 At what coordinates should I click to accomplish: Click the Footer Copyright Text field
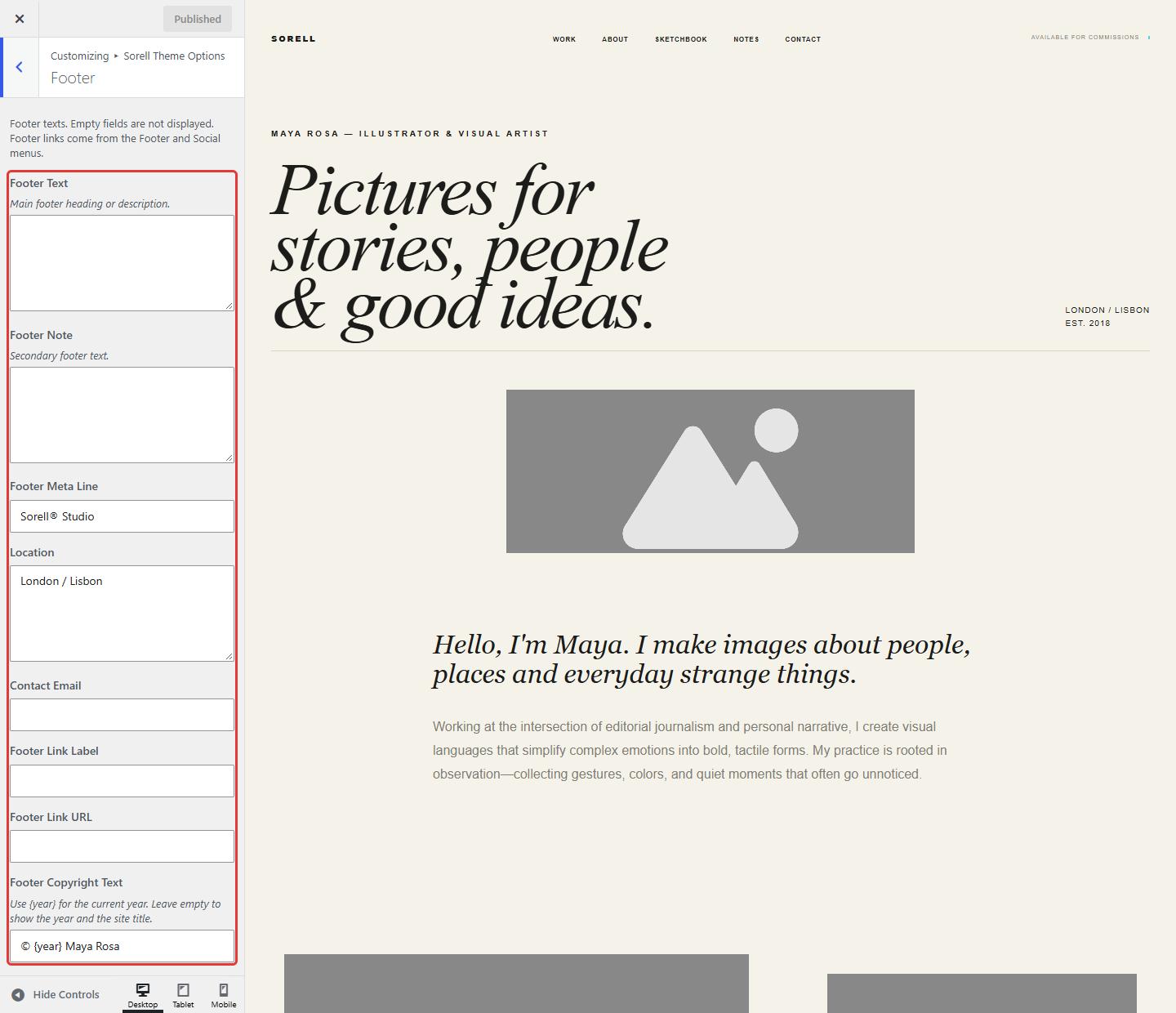click(x=122, y=946)
